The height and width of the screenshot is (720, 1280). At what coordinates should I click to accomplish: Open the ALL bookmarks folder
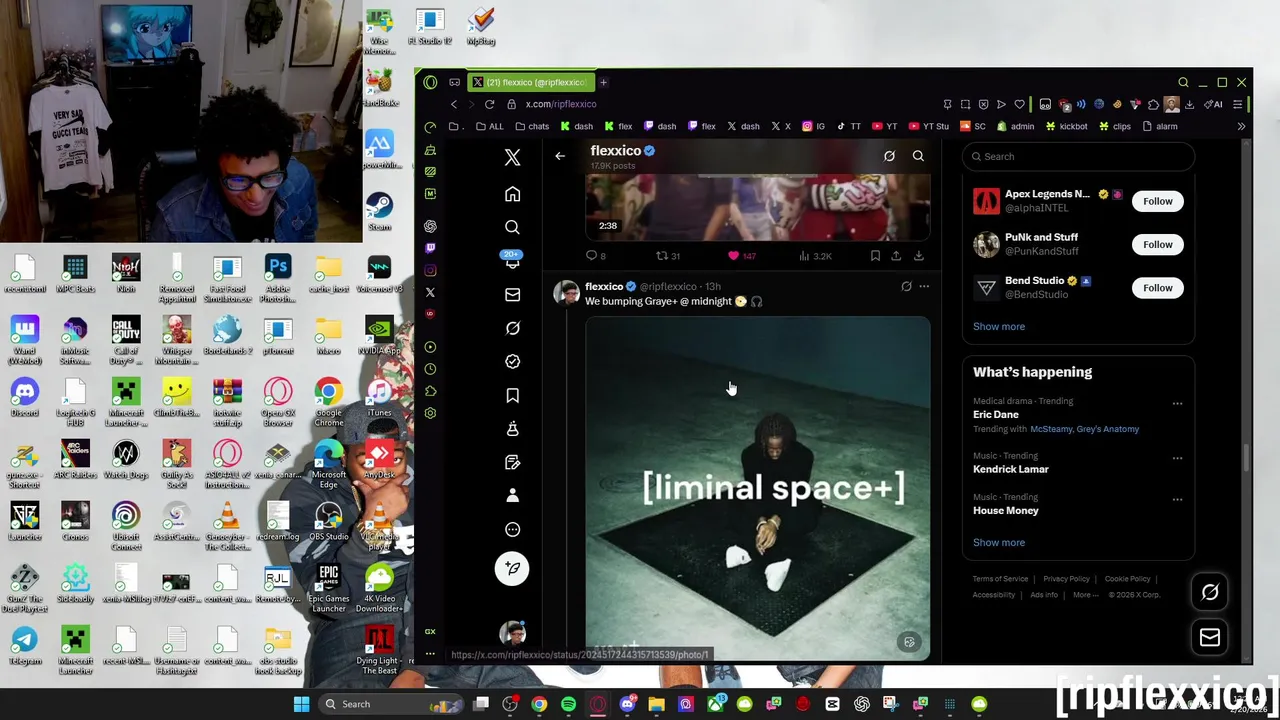click(x=489, y=127)
